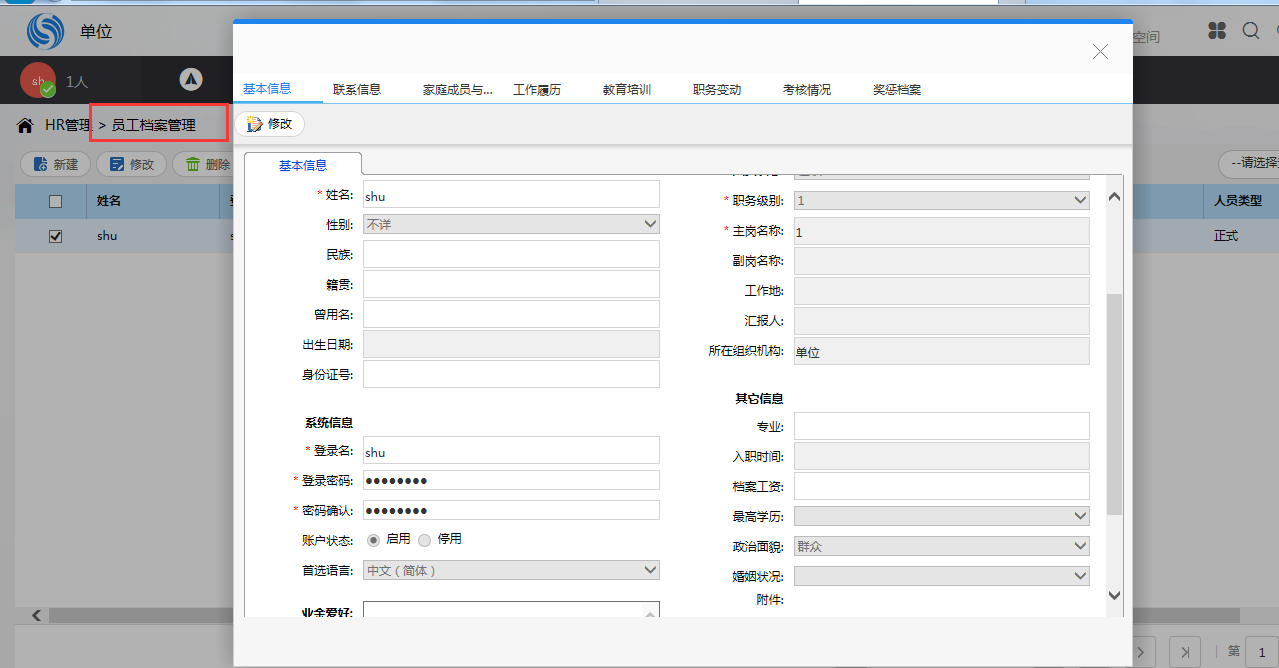Uncheck the checkbox for row shu
Screen dimensions: 1279x668
pos(56,236)
